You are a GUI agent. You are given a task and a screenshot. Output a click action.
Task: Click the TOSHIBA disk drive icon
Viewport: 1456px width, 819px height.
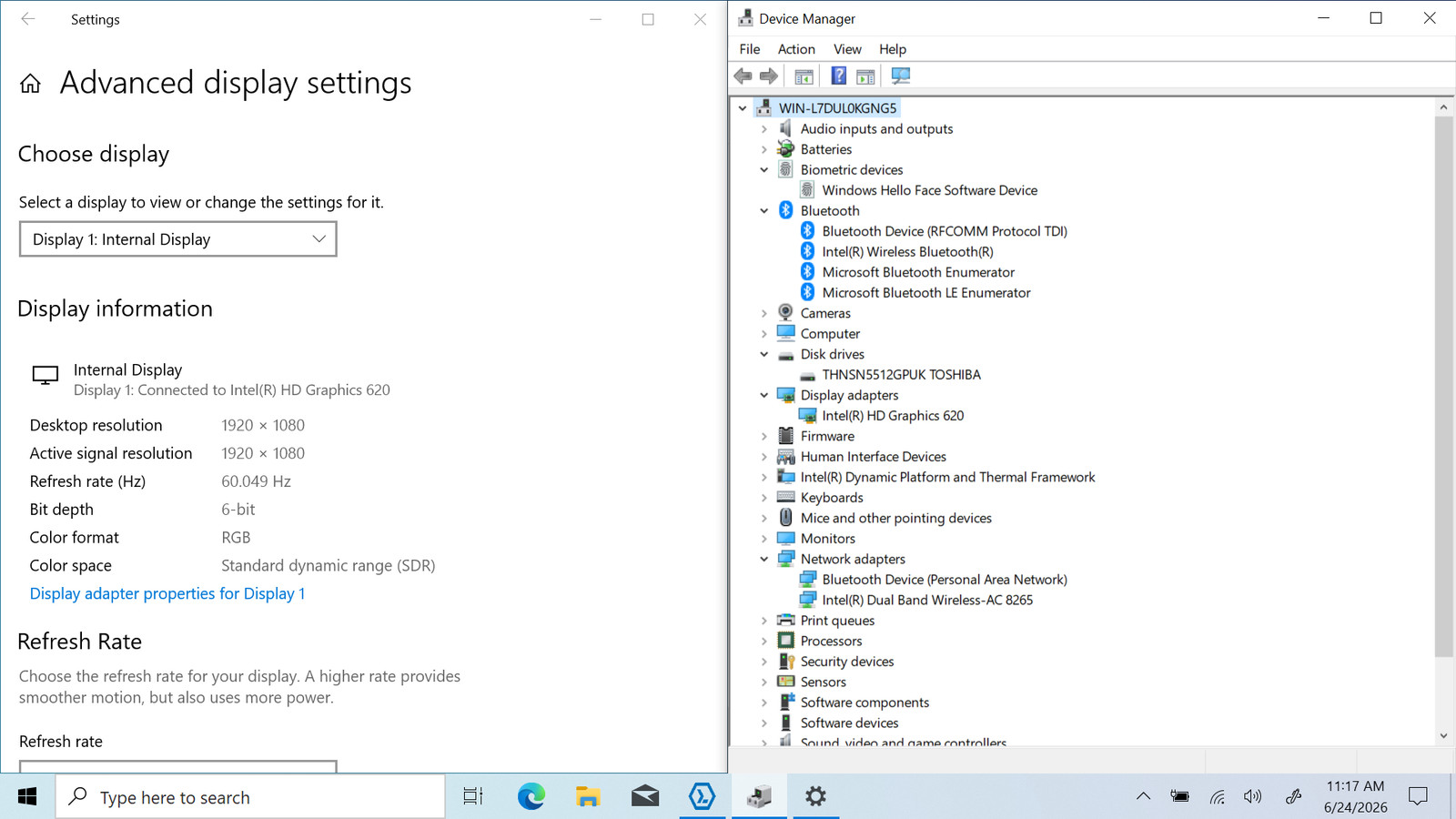pos(807,375)
